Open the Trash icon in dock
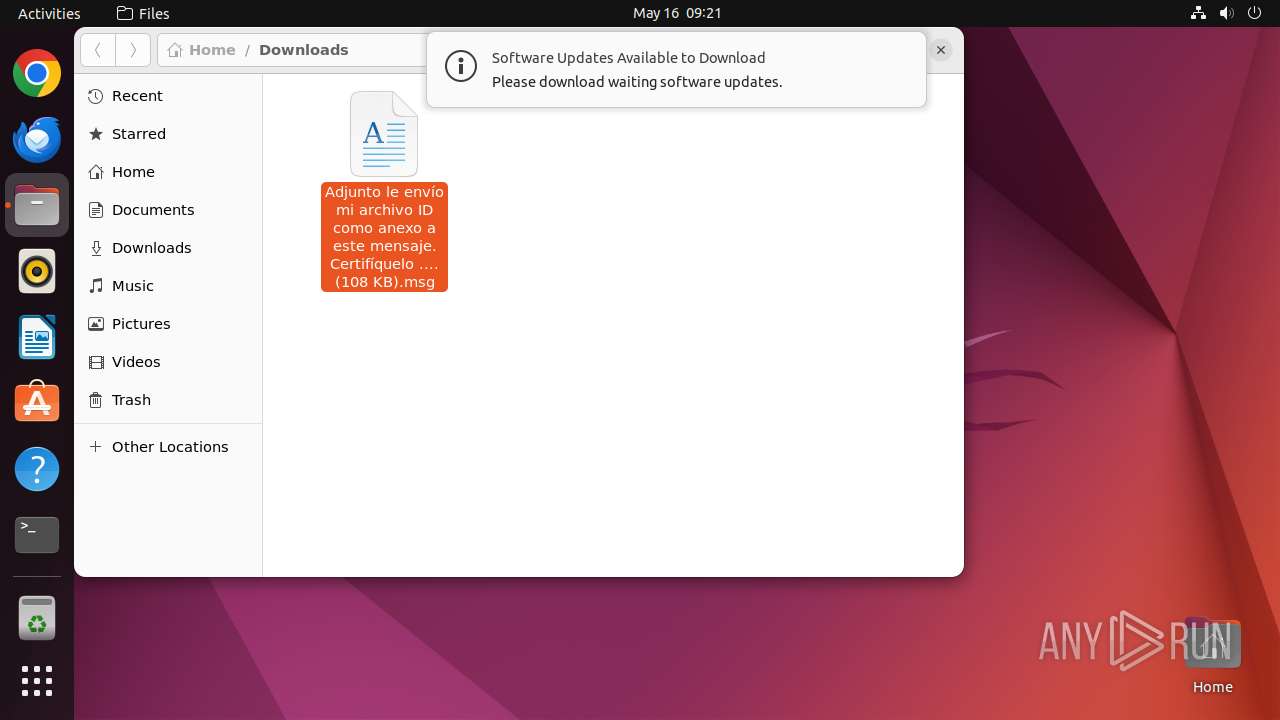The width and height of the screenshot is (1280, 720). (37, 617)
